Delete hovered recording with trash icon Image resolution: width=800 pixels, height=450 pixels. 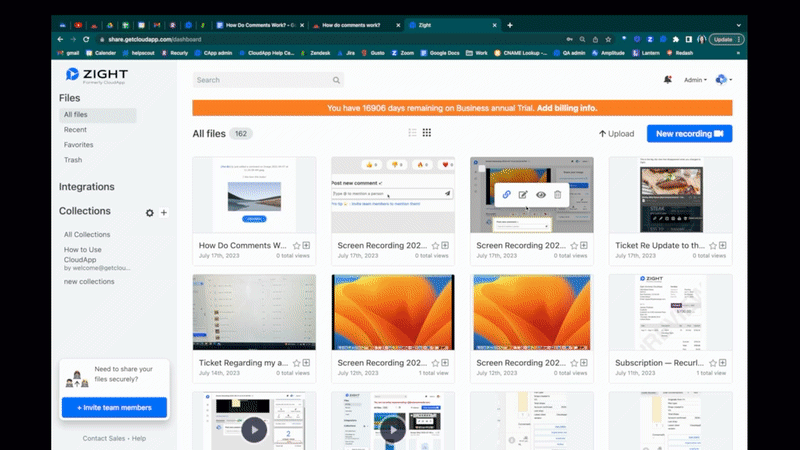[x=558, y=194]
